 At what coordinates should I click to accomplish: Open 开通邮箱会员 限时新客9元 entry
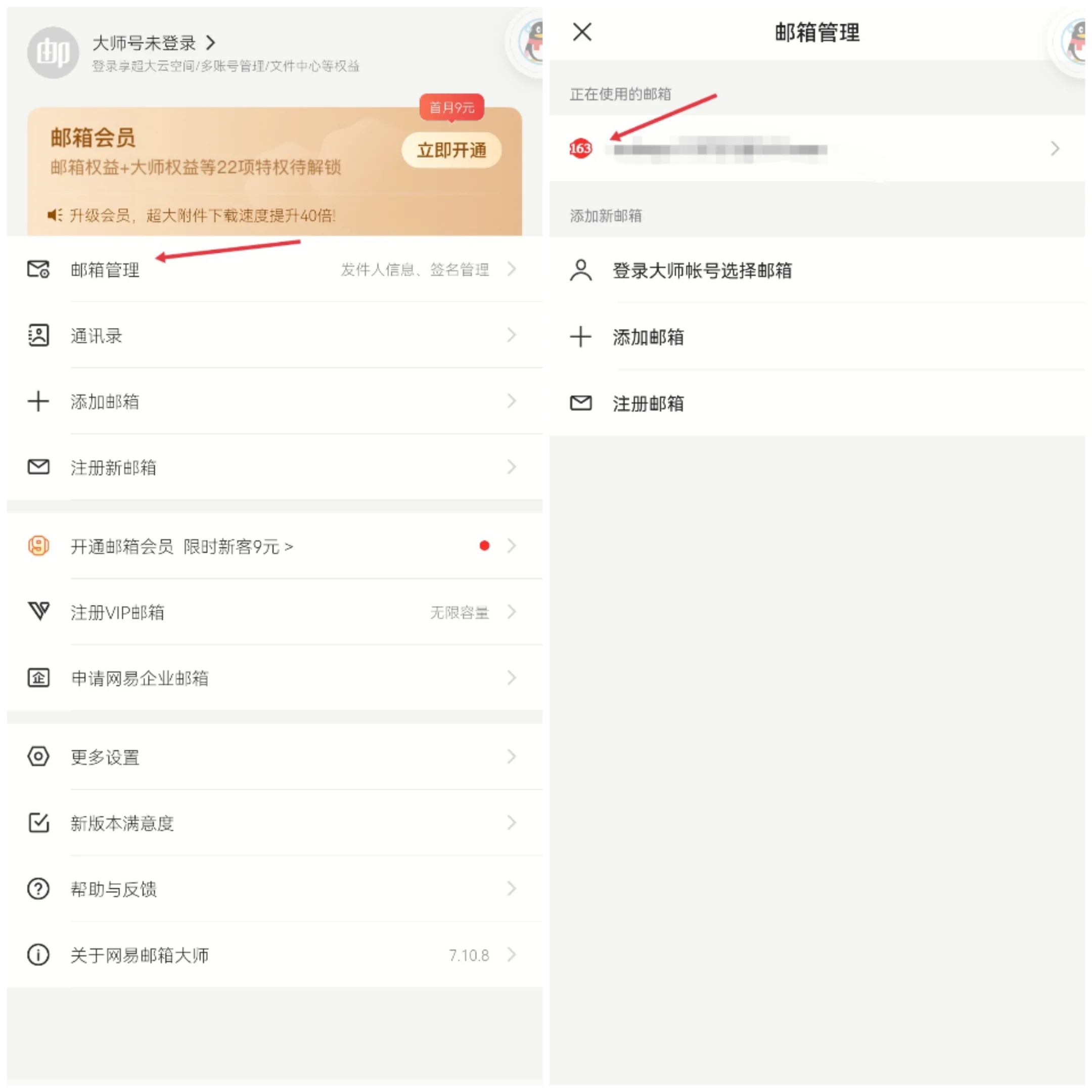(275, 546)
